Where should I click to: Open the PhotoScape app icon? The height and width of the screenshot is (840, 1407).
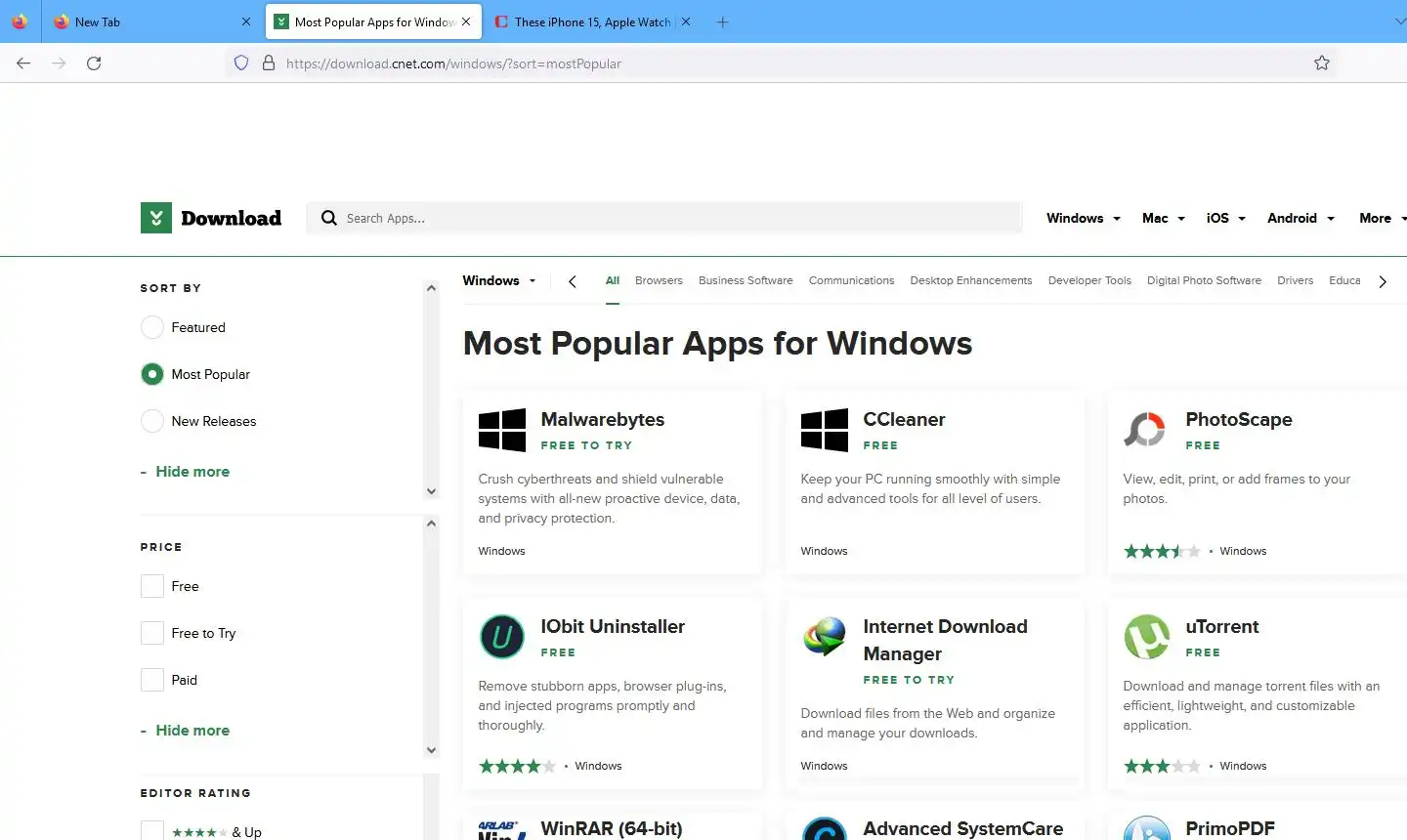(x=1145, y=430)
